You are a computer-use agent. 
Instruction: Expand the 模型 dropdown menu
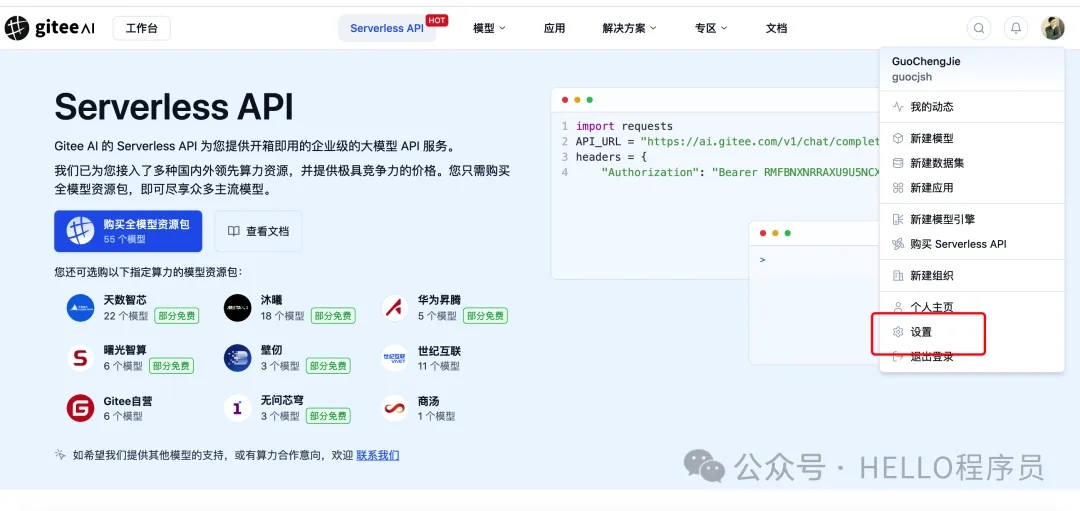click(489, 28)
